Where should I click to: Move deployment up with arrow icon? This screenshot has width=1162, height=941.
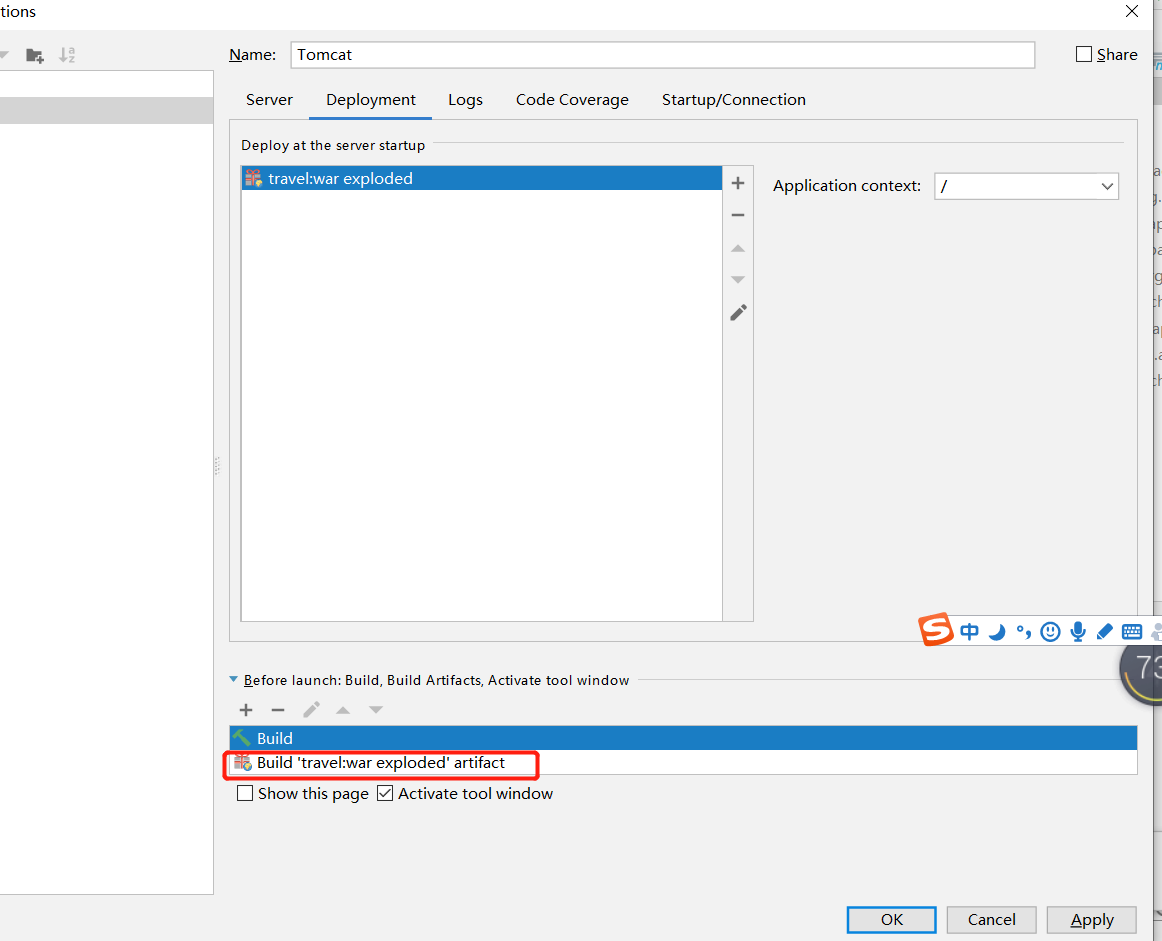pyautogui.click(x=737, y=248)
